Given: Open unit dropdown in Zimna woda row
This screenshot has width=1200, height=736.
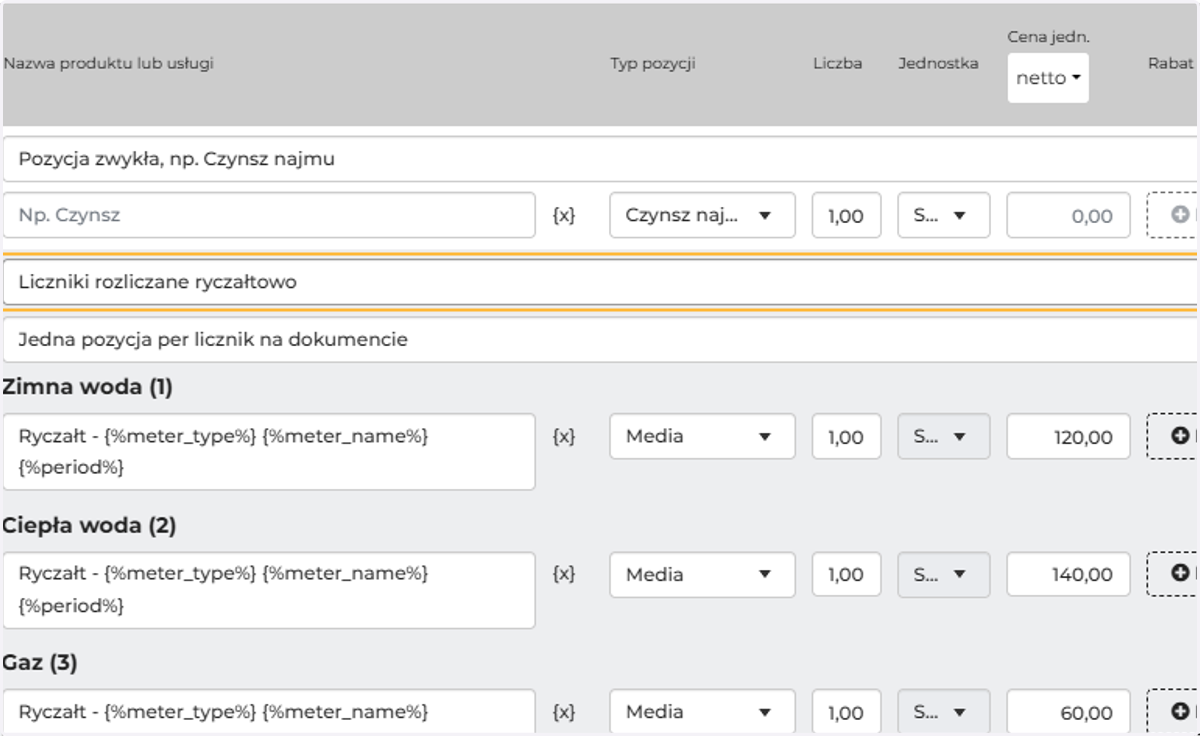Looking at the screenshot, I should (944, 436).
